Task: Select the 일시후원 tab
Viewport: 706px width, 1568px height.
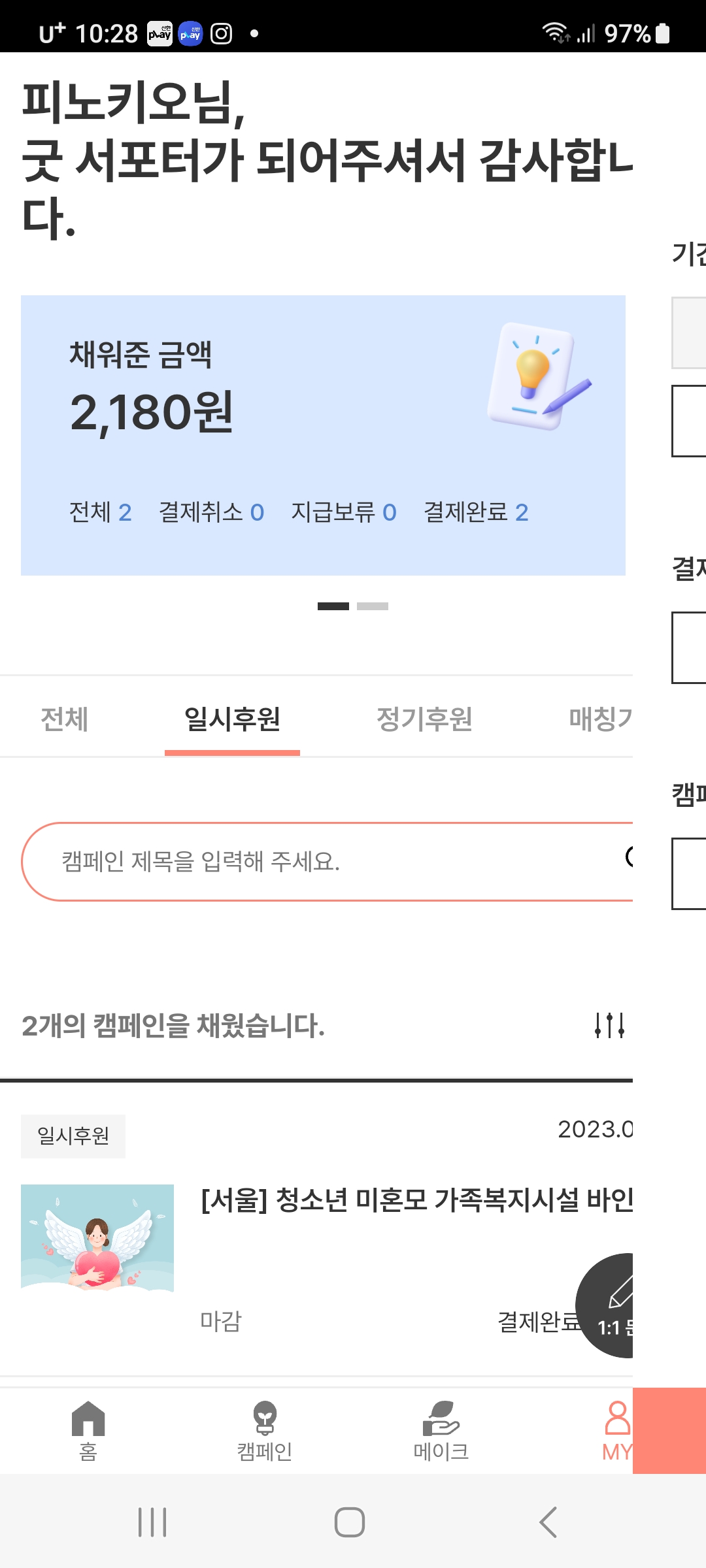Action: tap(232, 719)
